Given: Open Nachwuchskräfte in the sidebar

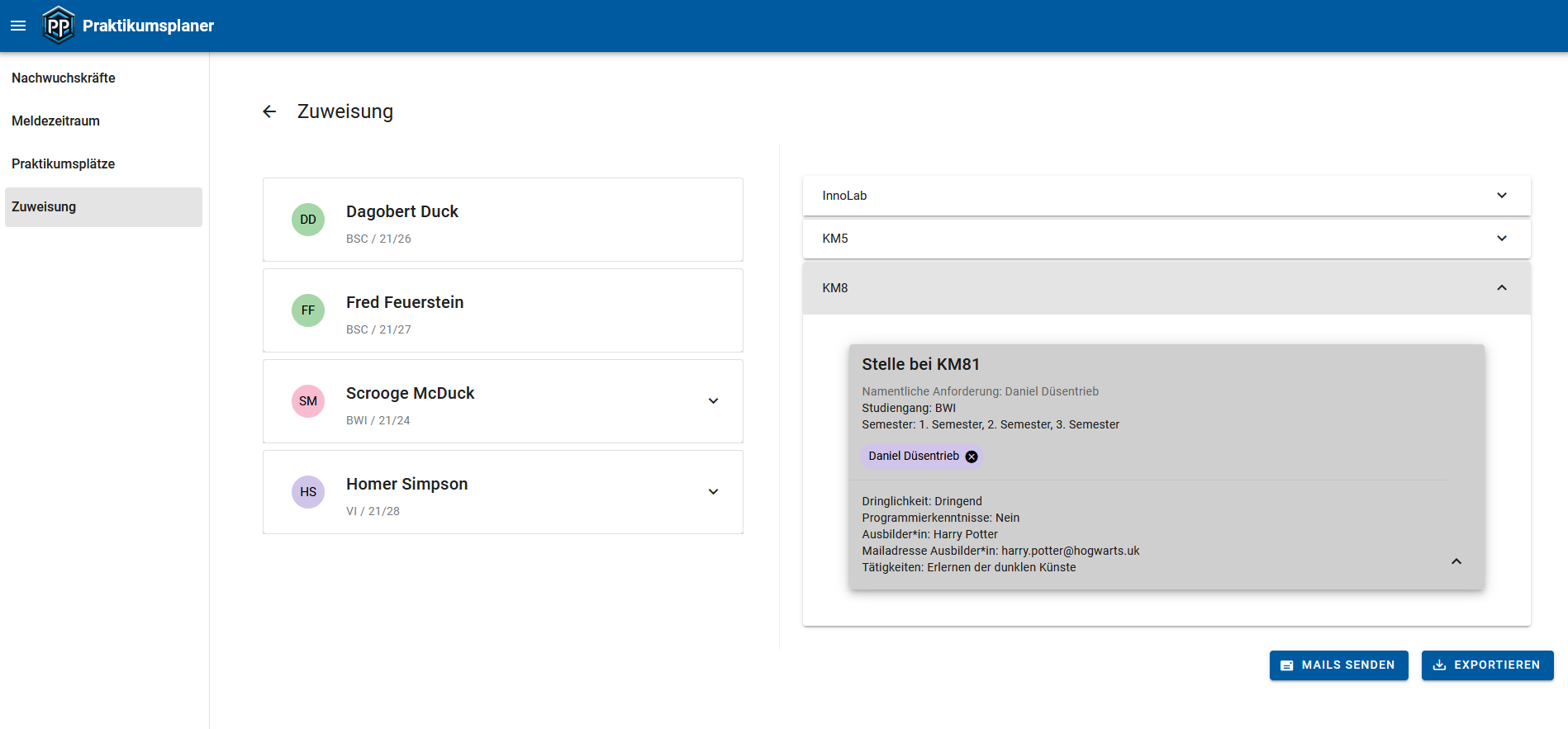Looking at the screenshot, I should tap(64, 78).
